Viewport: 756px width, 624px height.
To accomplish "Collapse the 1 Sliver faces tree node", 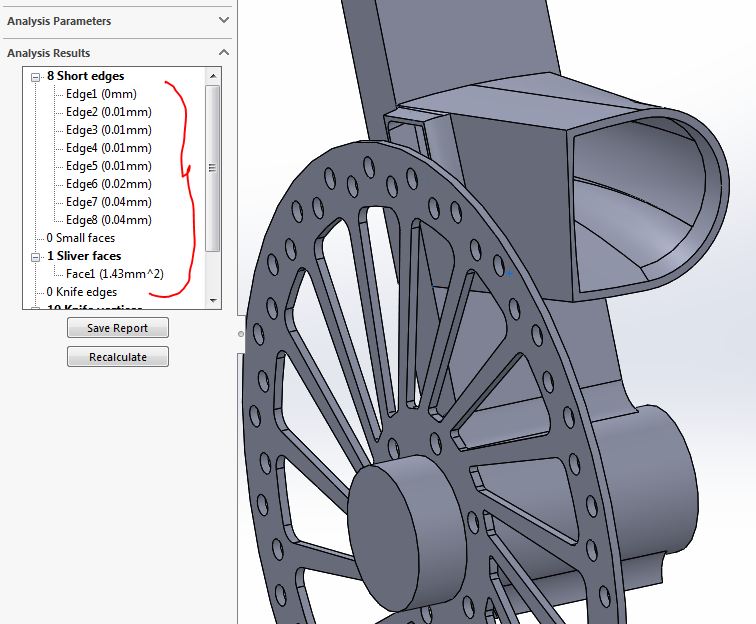I will 35,257.
